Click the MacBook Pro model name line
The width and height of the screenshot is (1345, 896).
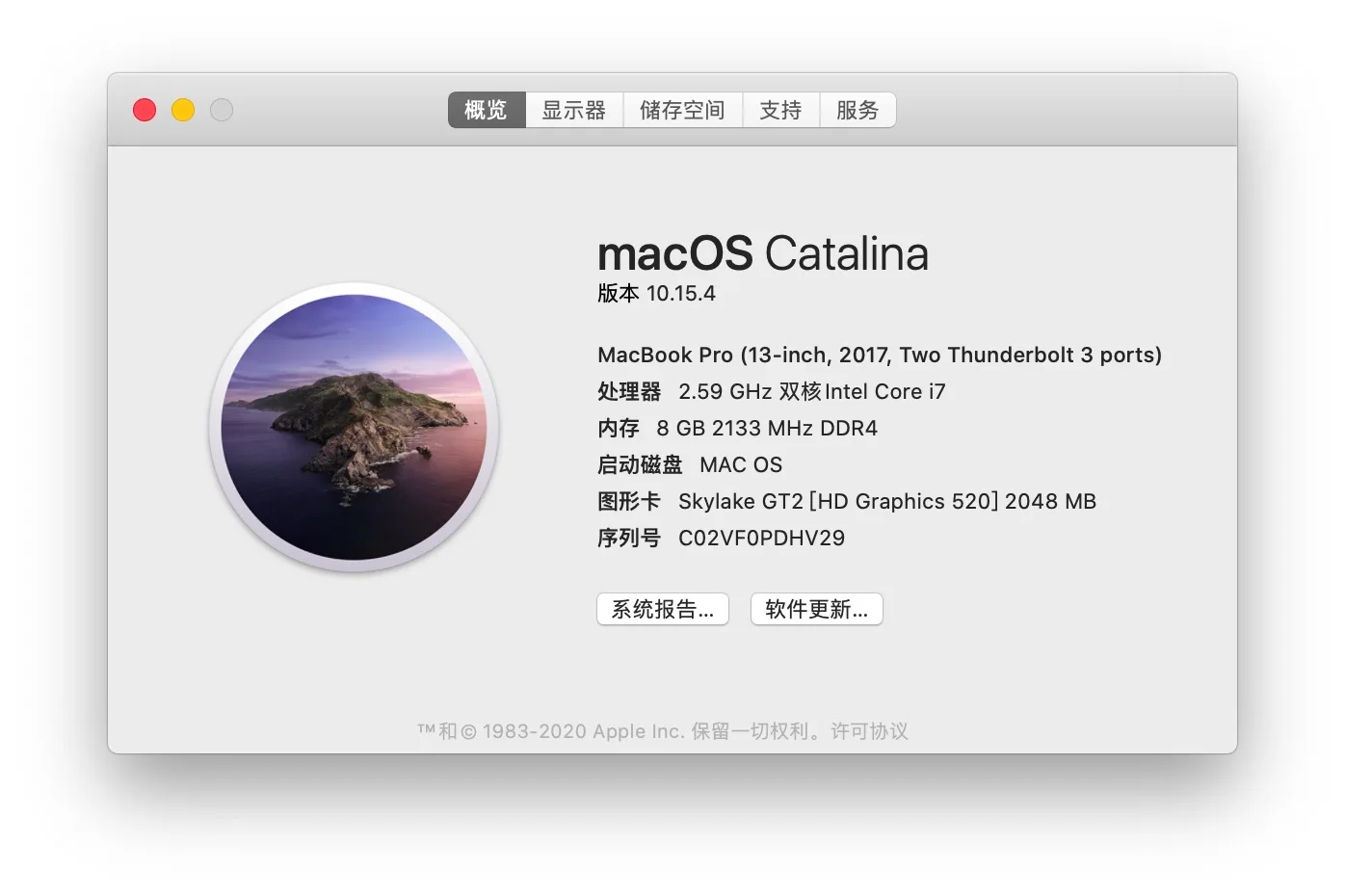pos(880,356)
